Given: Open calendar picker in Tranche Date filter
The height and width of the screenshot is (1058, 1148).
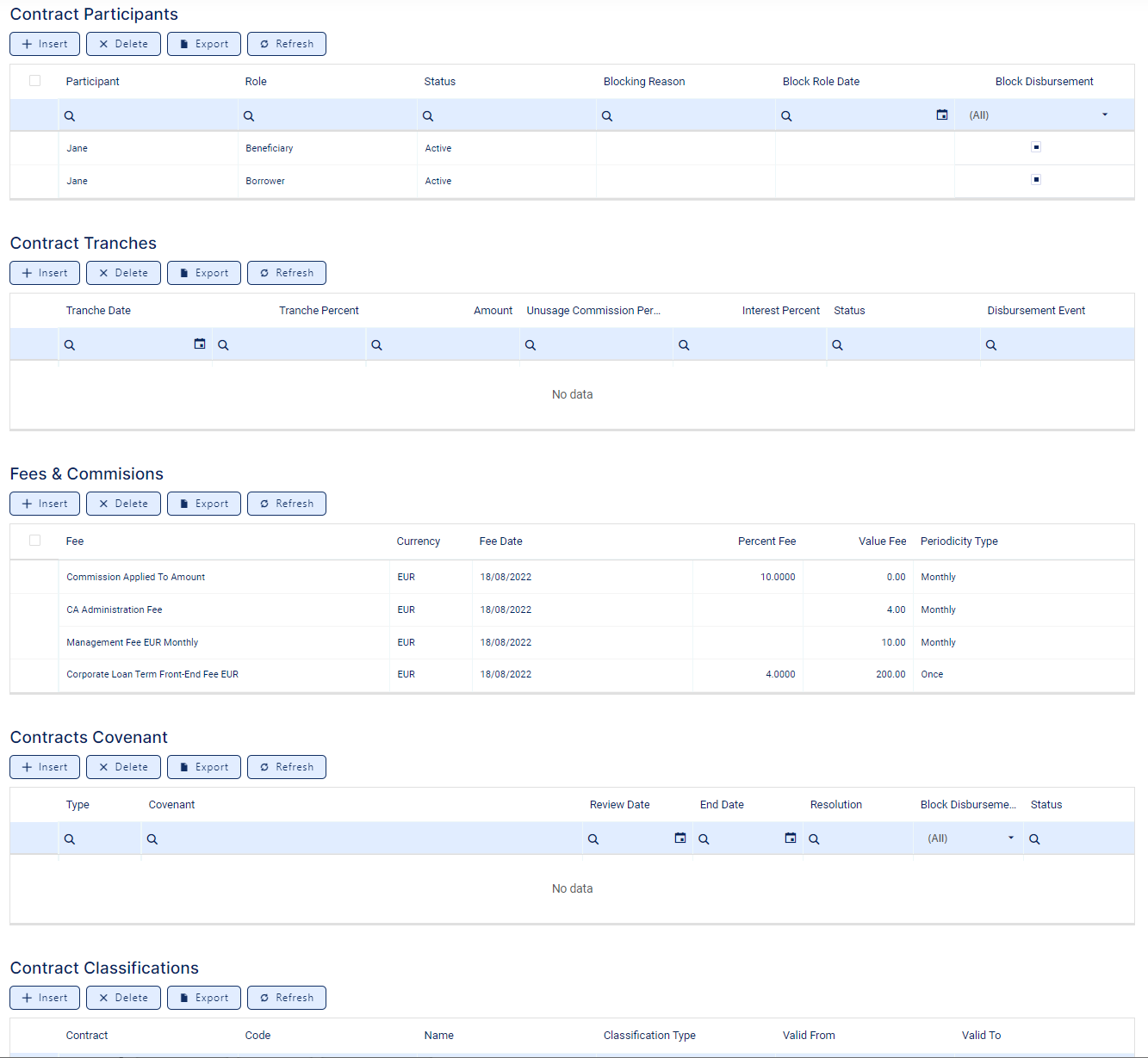Looking at the screenshot, I should [x=200, y=344].
